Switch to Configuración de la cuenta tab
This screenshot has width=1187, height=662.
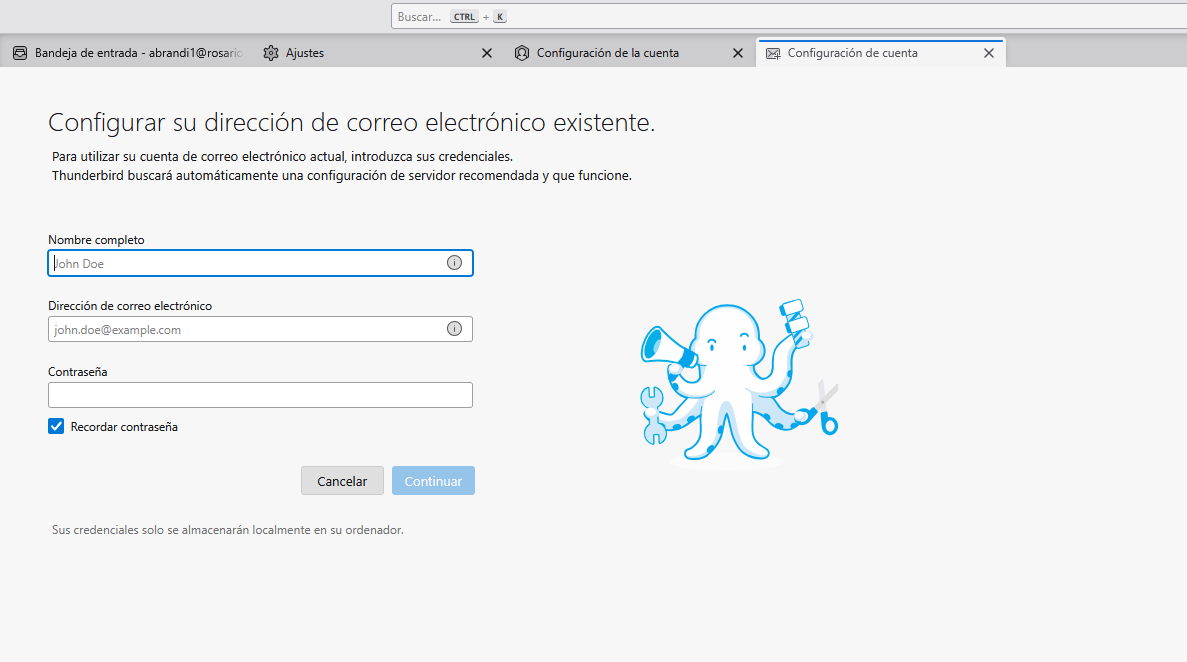tap(628, 53)
